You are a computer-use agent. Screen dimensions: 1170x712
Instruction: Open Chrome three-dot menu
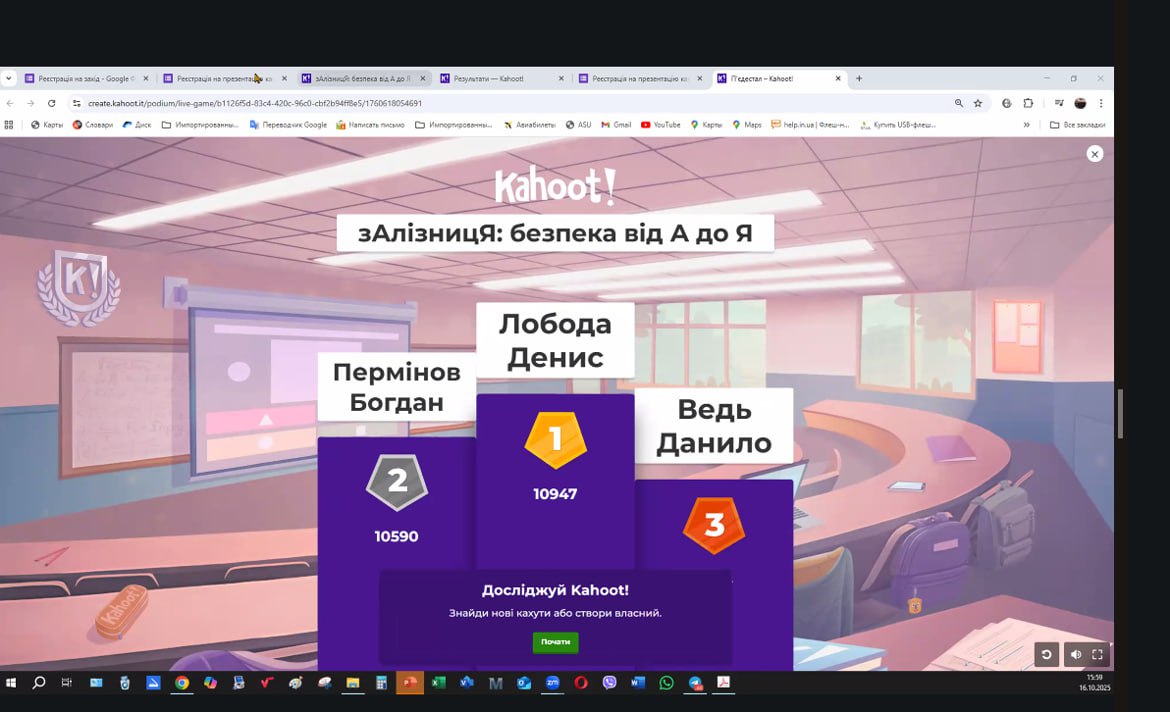(1101, 103)
